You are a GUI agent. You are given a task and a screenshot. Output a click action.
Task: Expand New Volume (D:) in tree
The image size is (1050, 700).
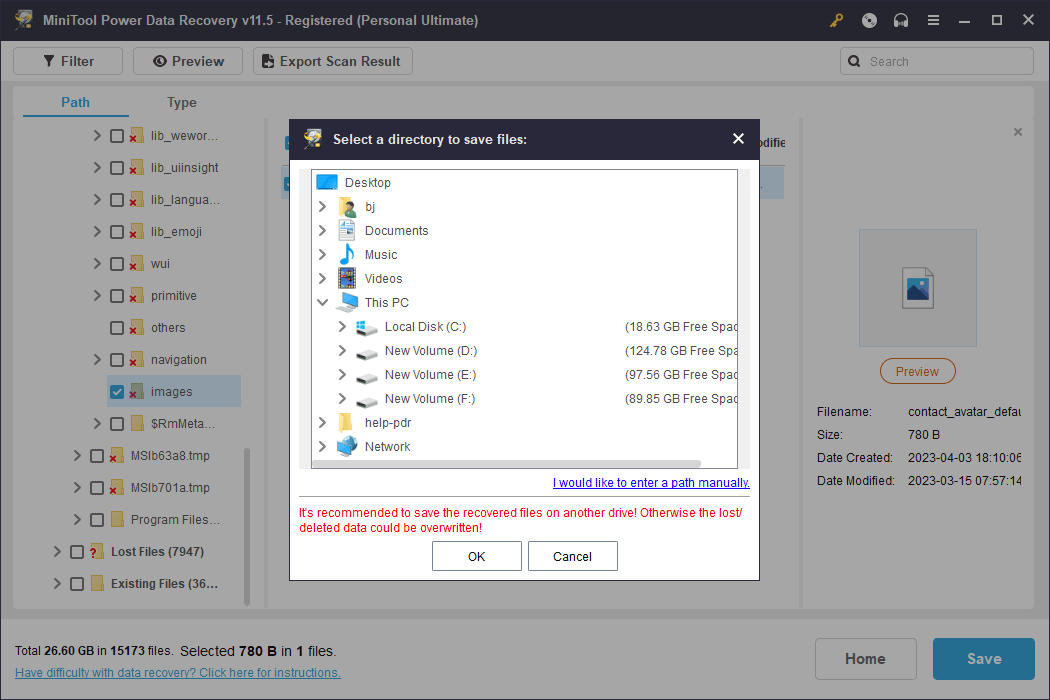(342, 351)
